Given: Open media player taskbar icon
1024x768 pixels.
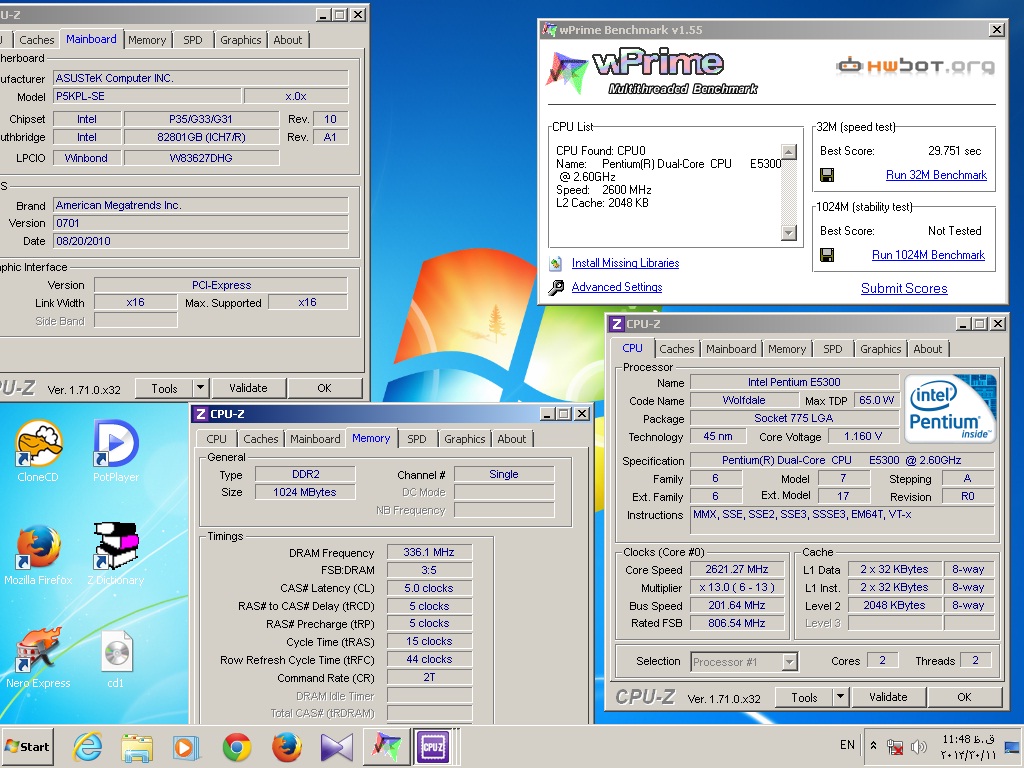Looking at the screenshot, I should click(186, 746).
